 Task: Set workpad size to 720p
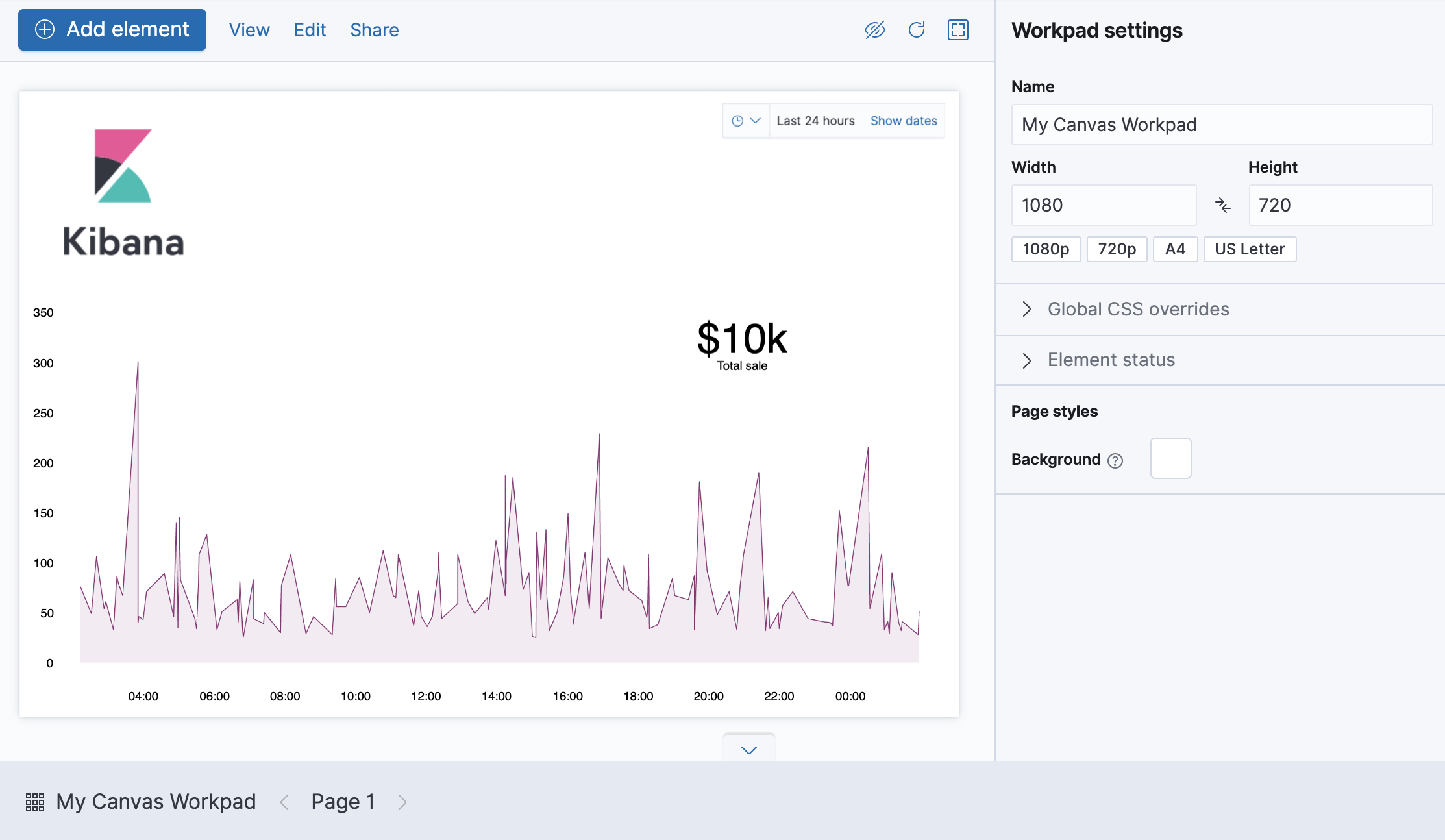click(1117, 249)
